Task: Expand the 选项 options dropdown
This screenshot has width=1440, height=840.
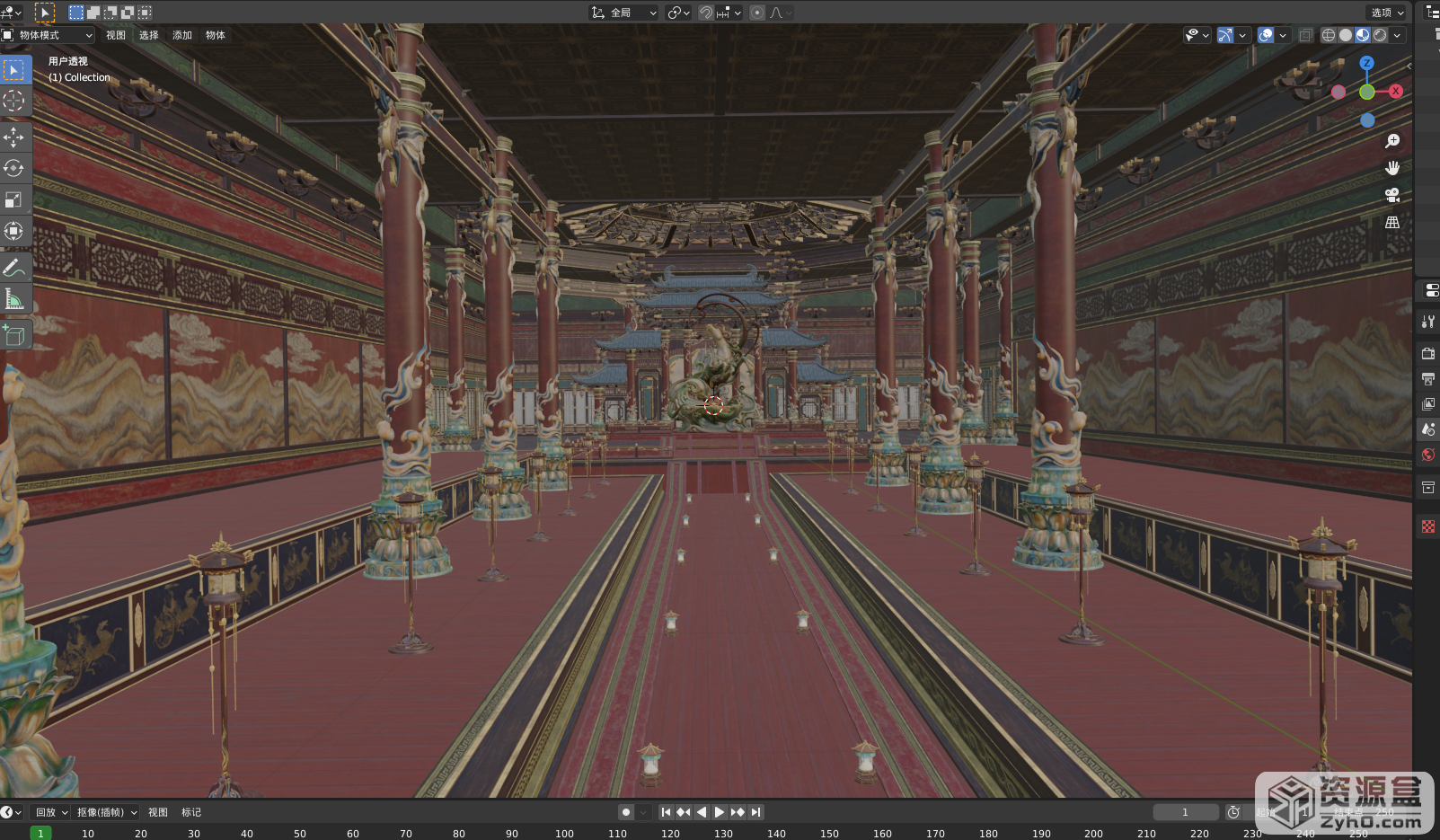Action: [x=1387, y=13]
